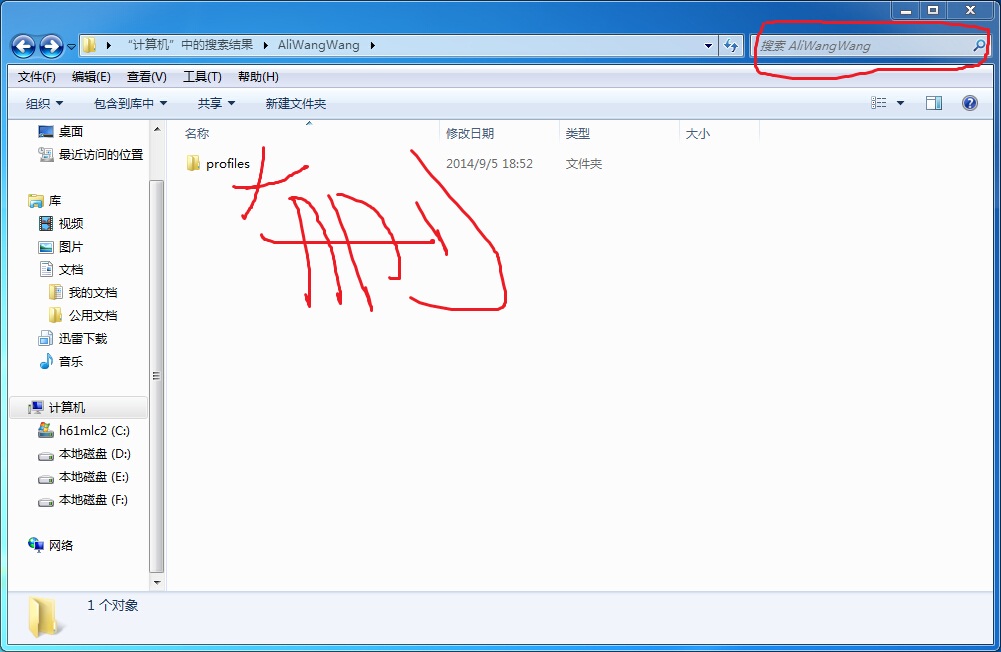The height and width of the screenshot is (652, 1001).
Task: Expand arrow after 搜索结果 breadcrumb
Action: [x=266, y=45]
